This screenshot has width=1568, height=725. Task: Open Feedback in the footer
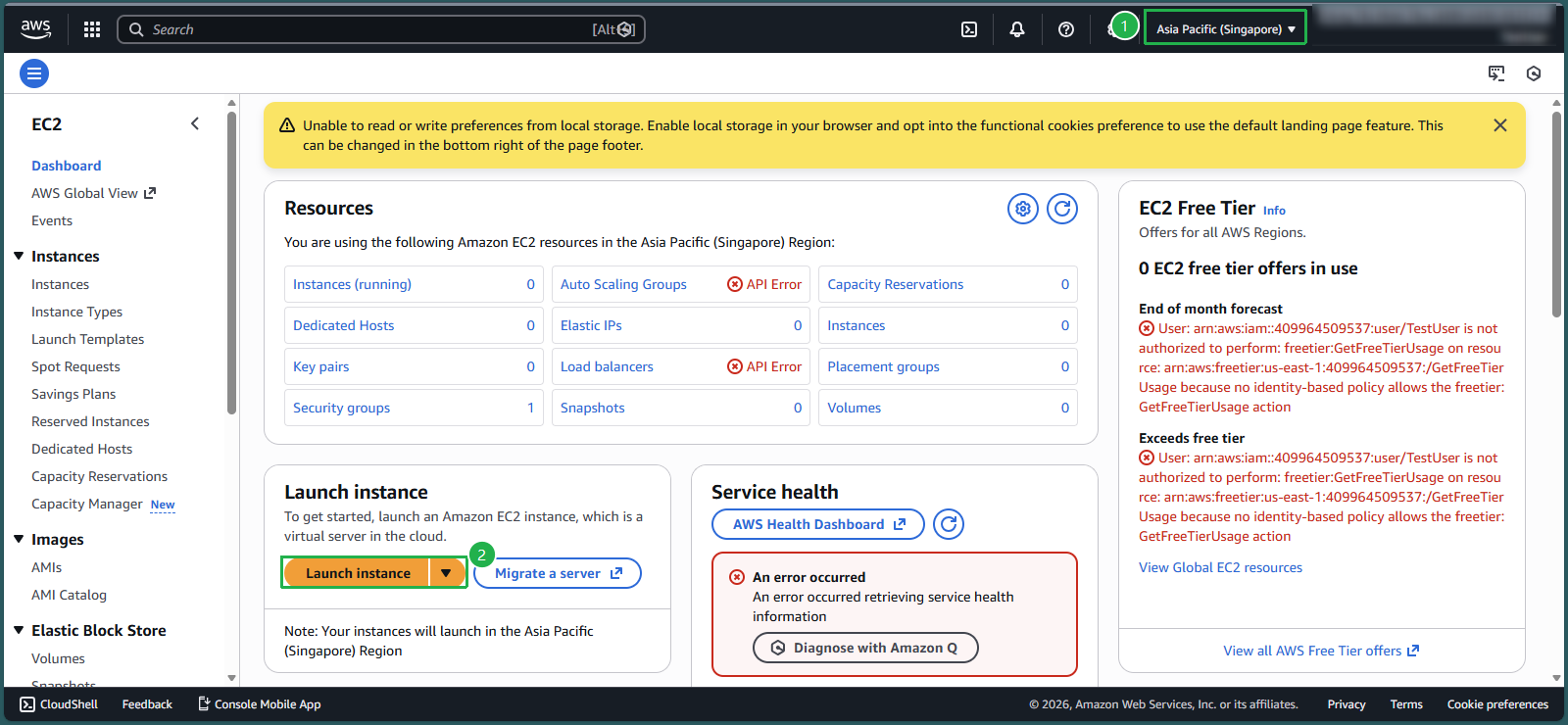tap(147, 704)
